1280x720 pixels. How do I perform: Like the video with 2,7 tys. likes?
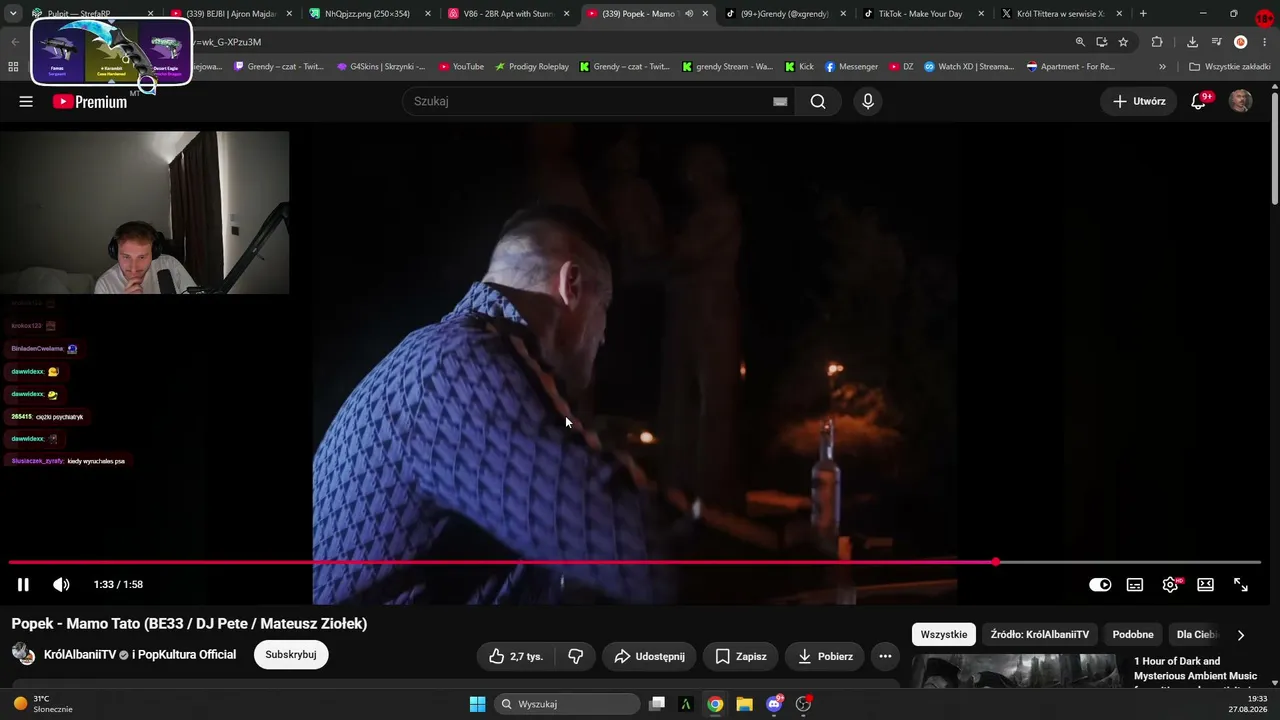516,656
